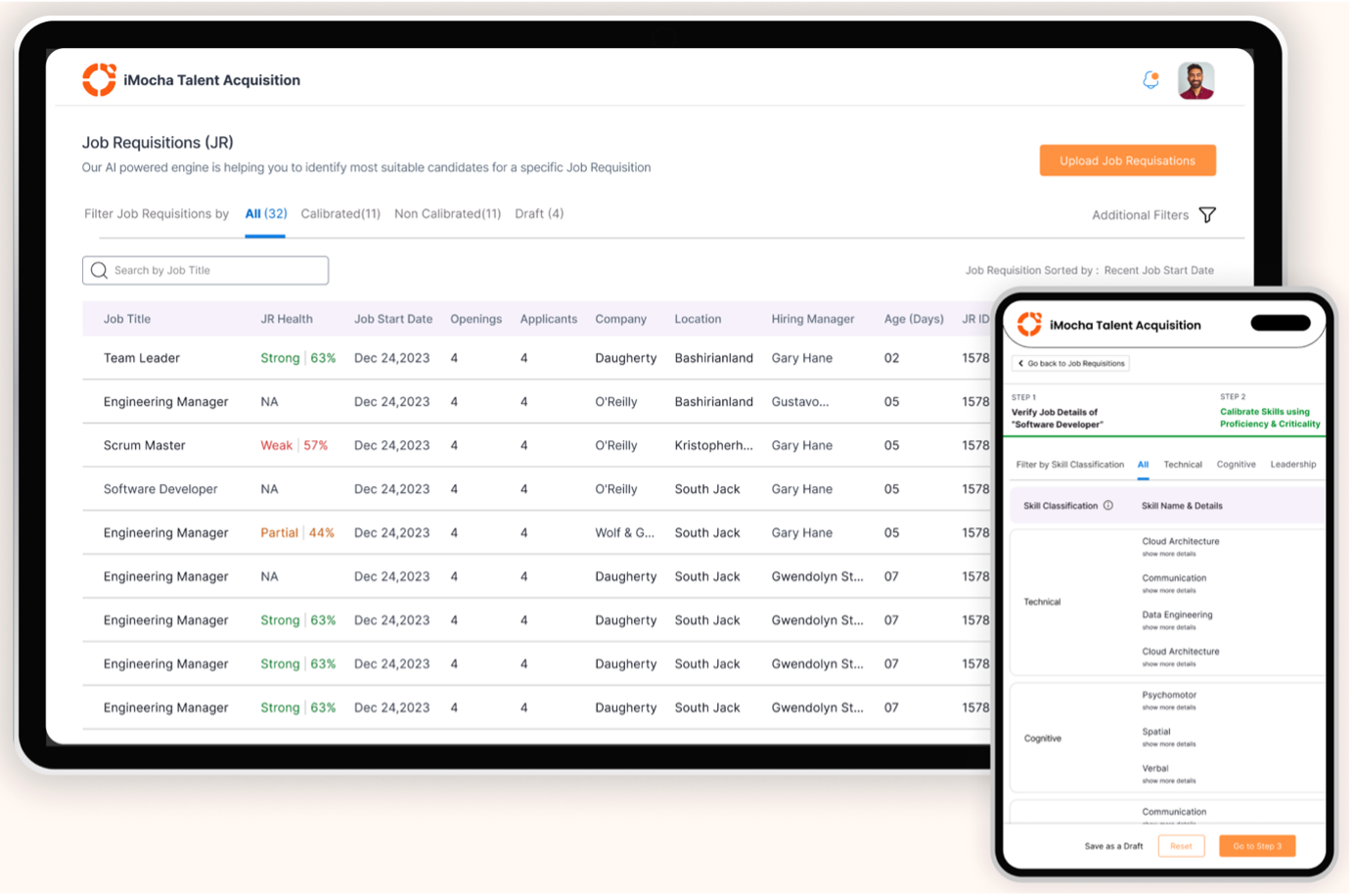
Task: Expand show more details under Spatial
Action: click(x=1168, y=744)
